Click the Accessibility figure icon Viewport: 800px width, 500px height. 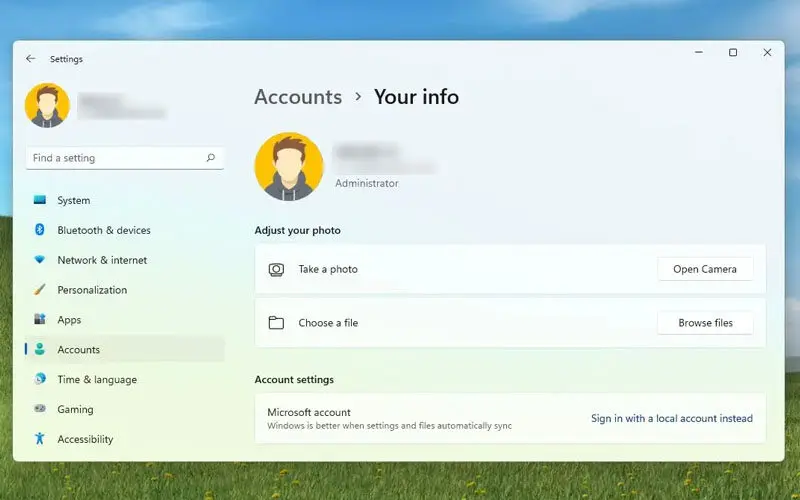click(x=40, y=439)
